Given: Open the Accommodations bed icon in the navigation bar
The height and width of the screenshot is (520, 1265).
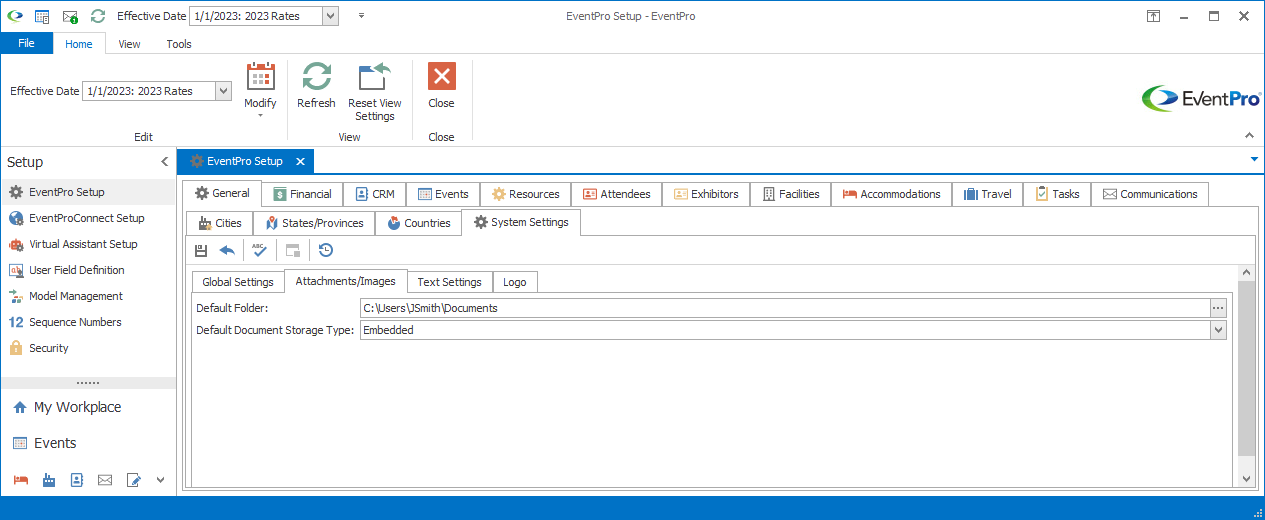Looking at the screenshot, I should coord(21,481).
